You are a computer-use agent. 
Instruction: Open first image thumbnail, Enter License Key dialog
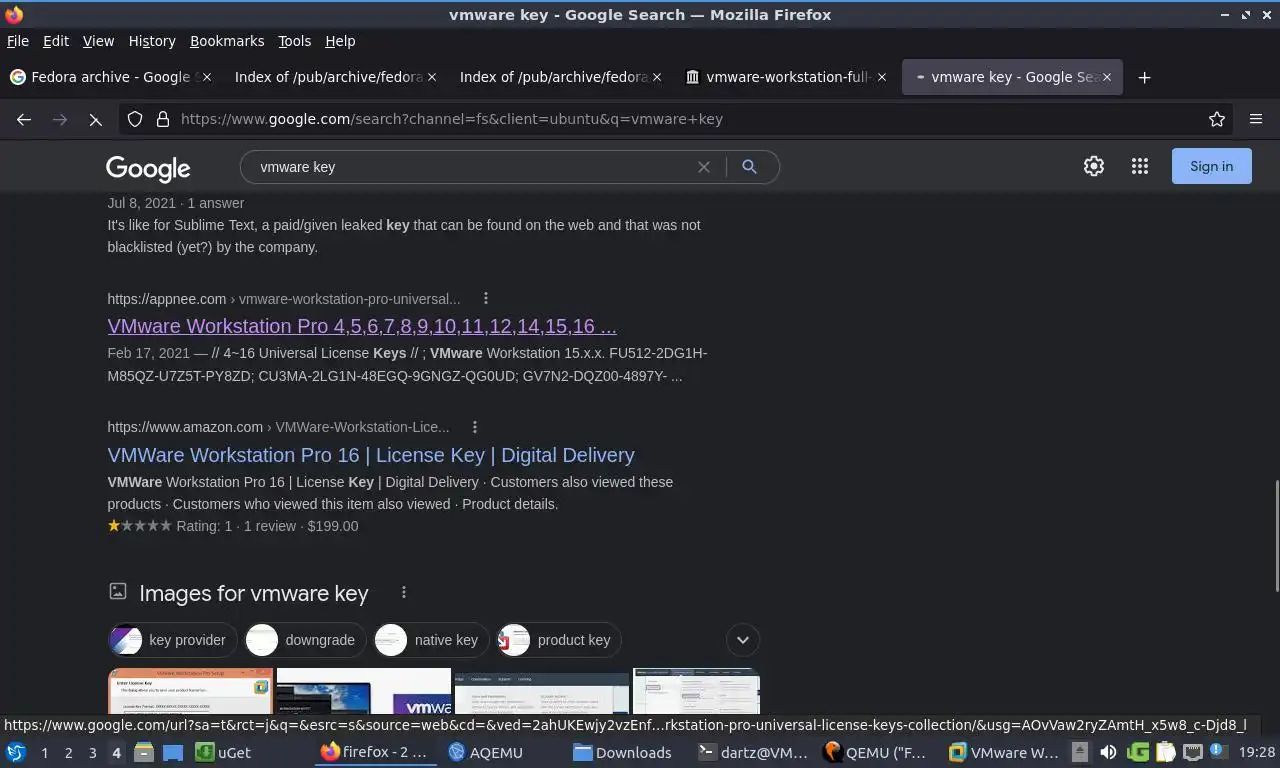point(190,691)
